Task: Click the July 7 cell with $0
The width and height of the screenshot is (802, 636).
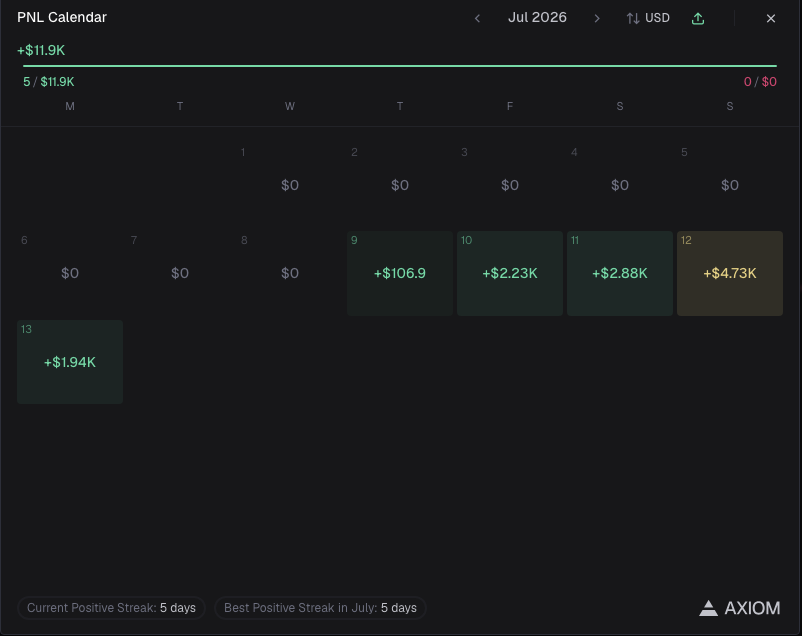Action: [x=180, y=273]
